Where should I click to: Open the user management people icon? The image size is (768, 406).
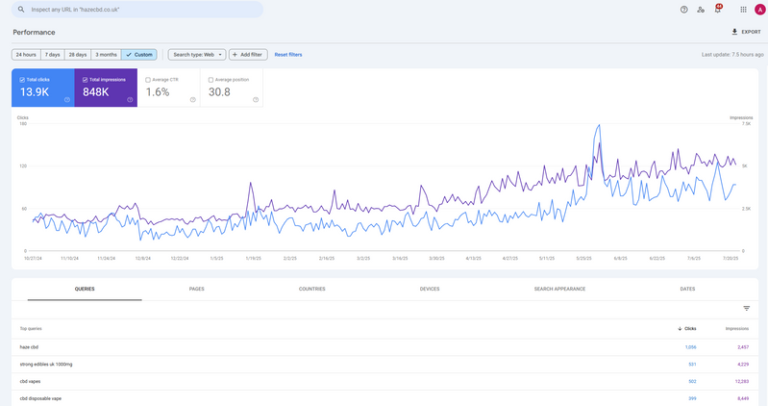point(701,9)
